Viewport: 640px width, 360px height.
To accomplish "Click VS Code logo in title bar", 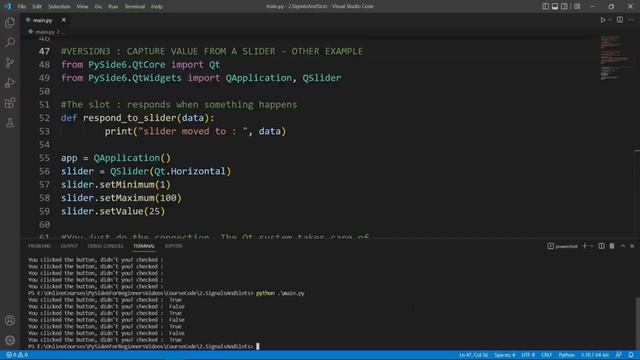I will coord(7,6).
